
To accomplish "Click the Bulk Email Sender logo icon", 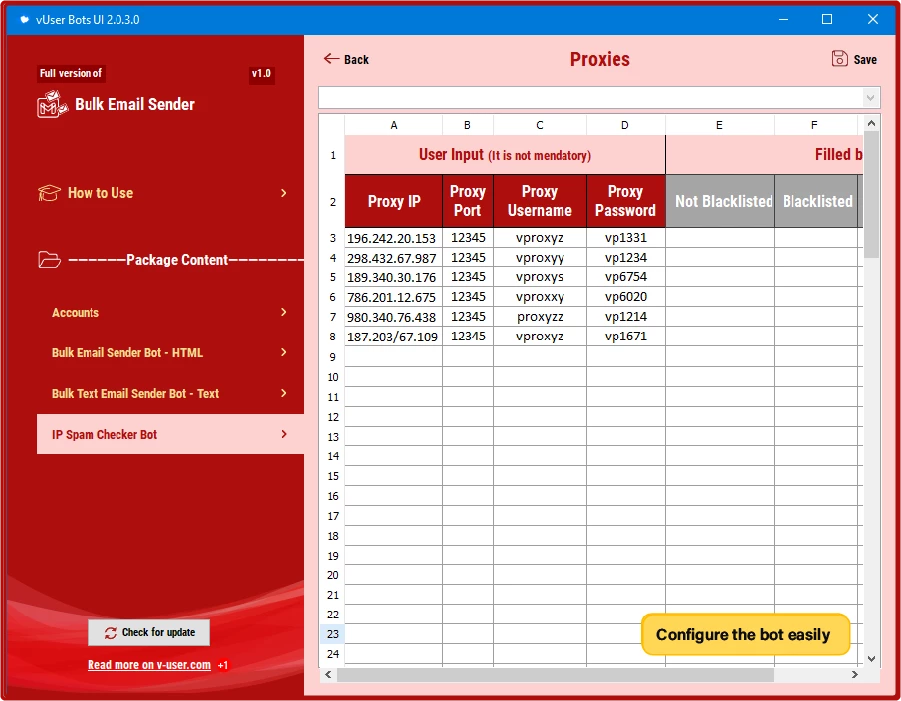I will click(x=52, y=105).
